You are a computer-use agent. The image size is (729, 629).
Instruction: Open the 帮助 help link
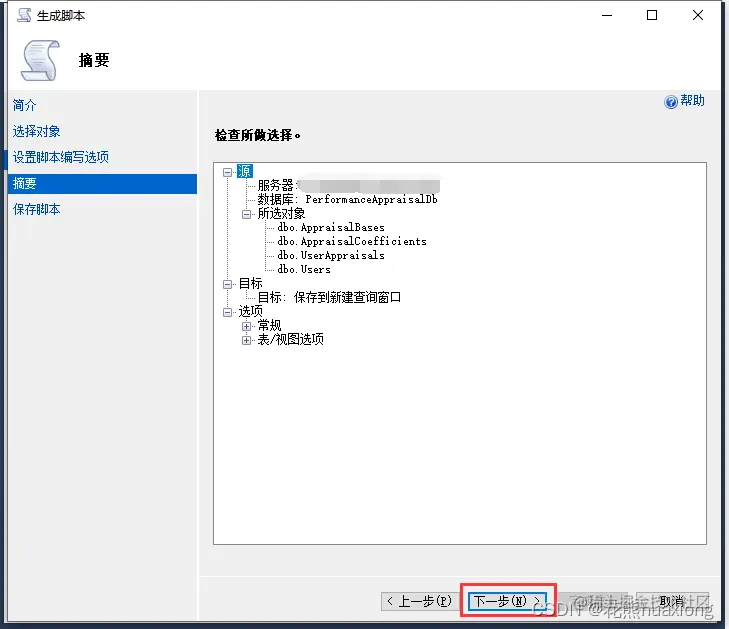[x=692, y=100]
